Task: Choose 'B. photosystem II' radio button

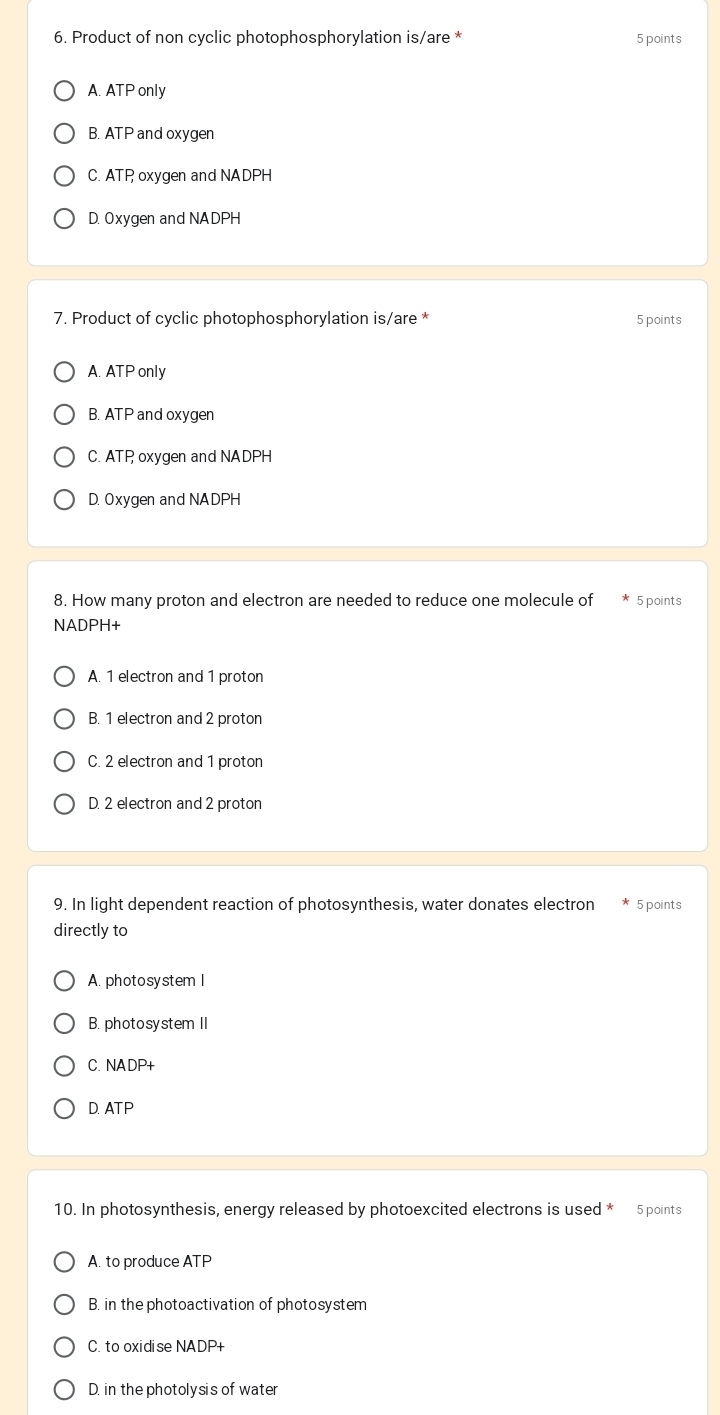Action: [x=64, y=1024]
